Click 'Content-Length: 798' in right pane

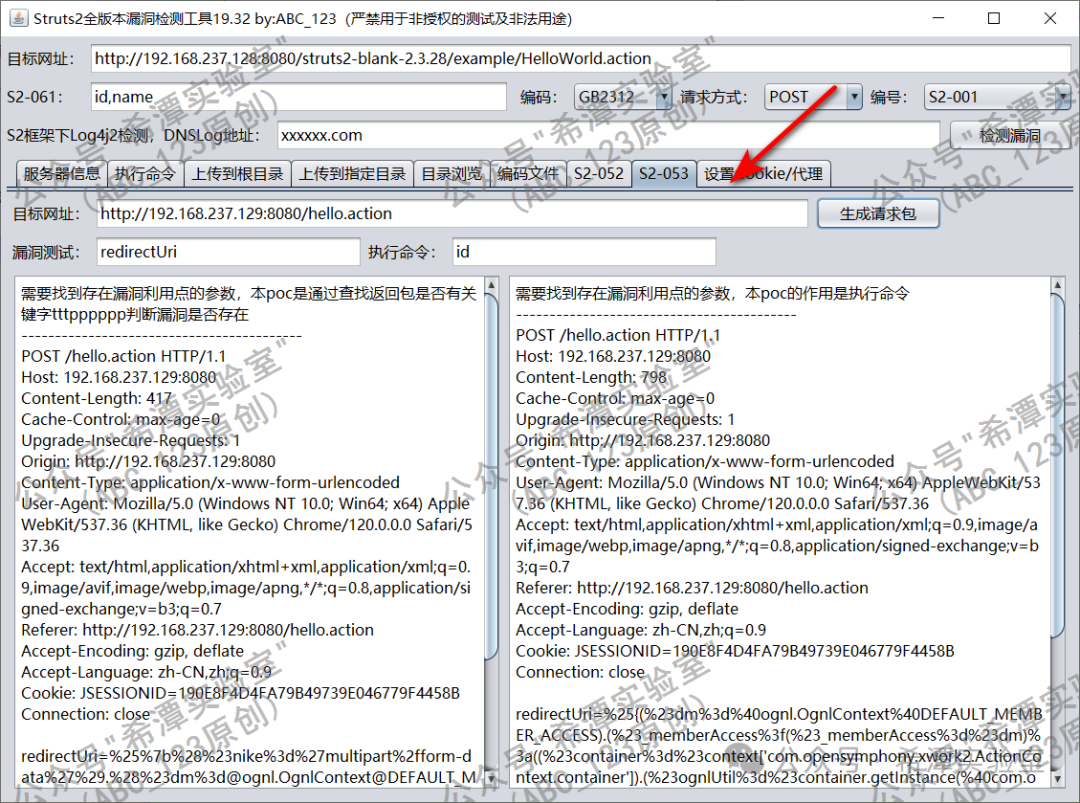coord(591,378)
